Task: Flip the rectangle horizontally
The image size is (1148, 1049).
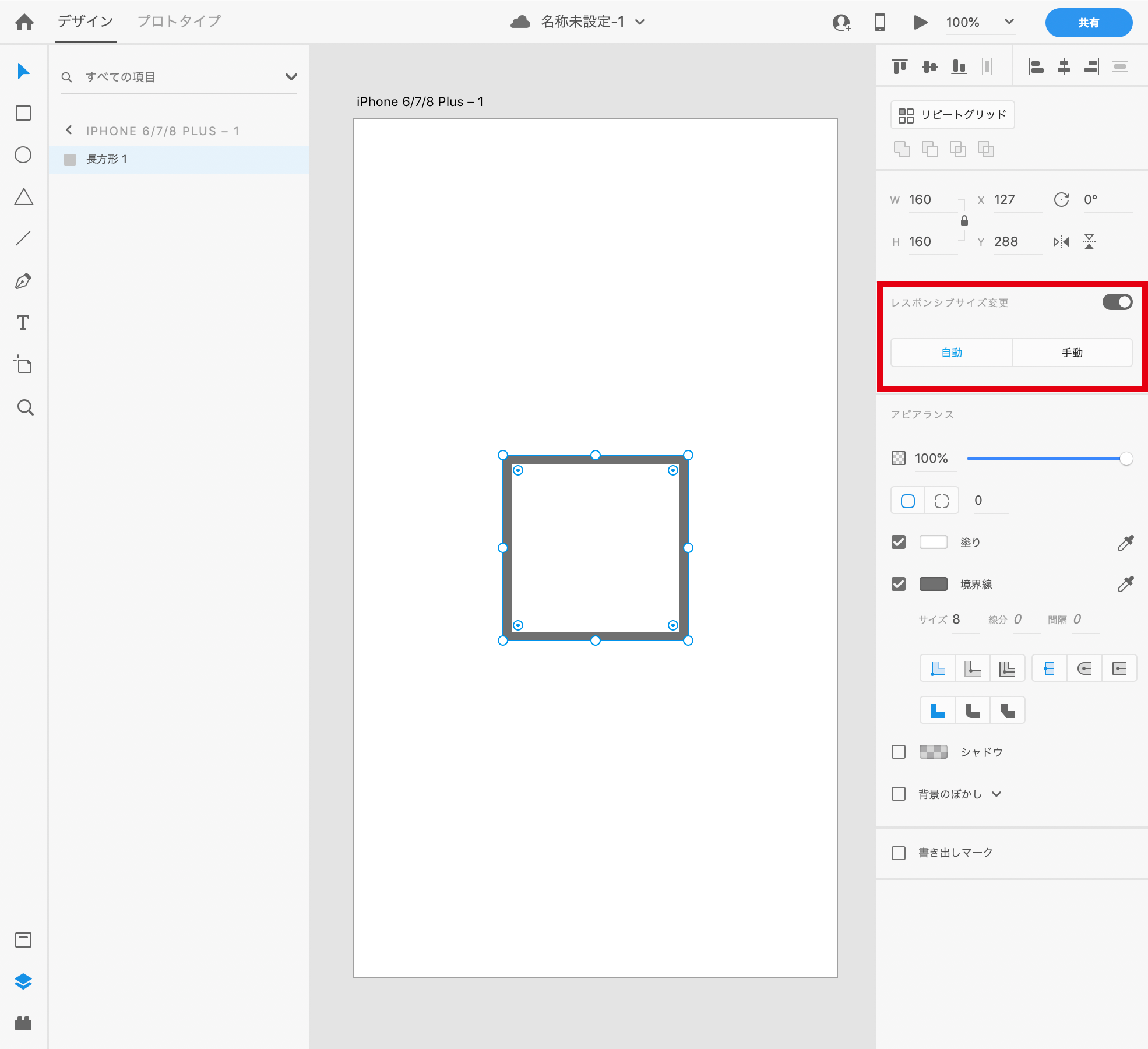Action: 1061,241
